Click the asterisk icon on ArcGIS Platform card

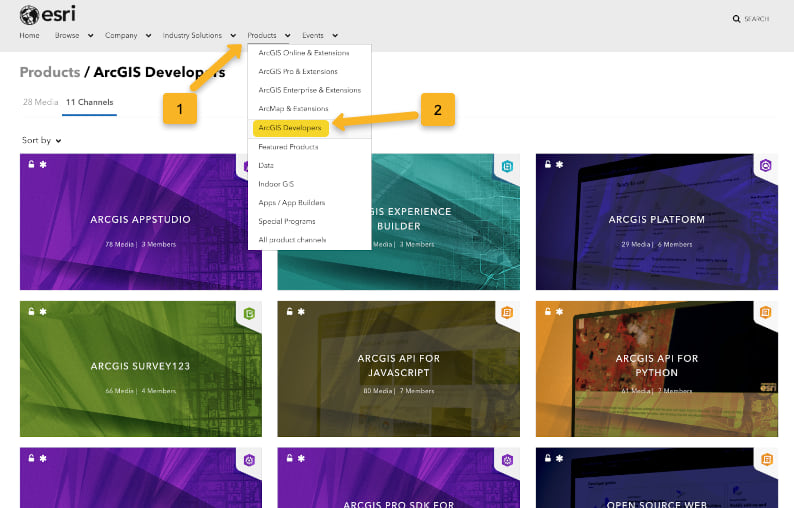[559, 164]
